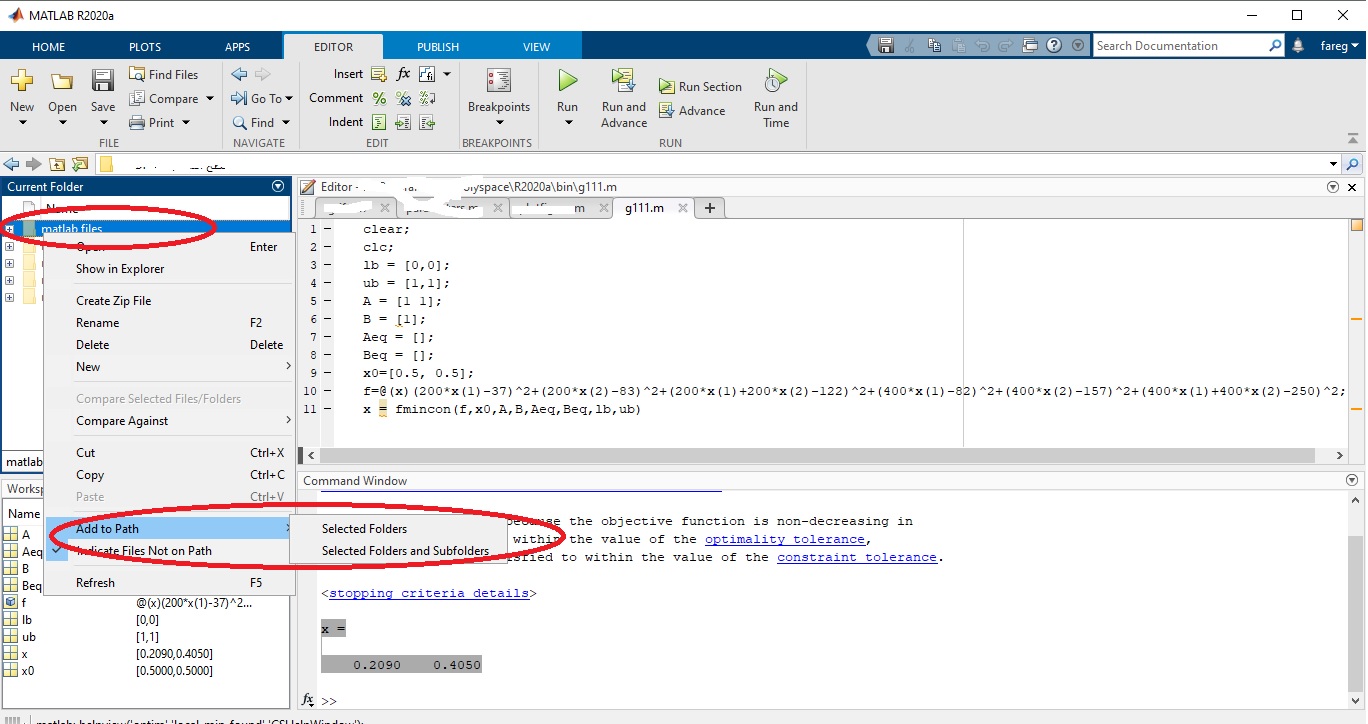Switch to the PLOTS ribbon tab
This screenshot has height=724, width=1368.
[x=145, y=47]
